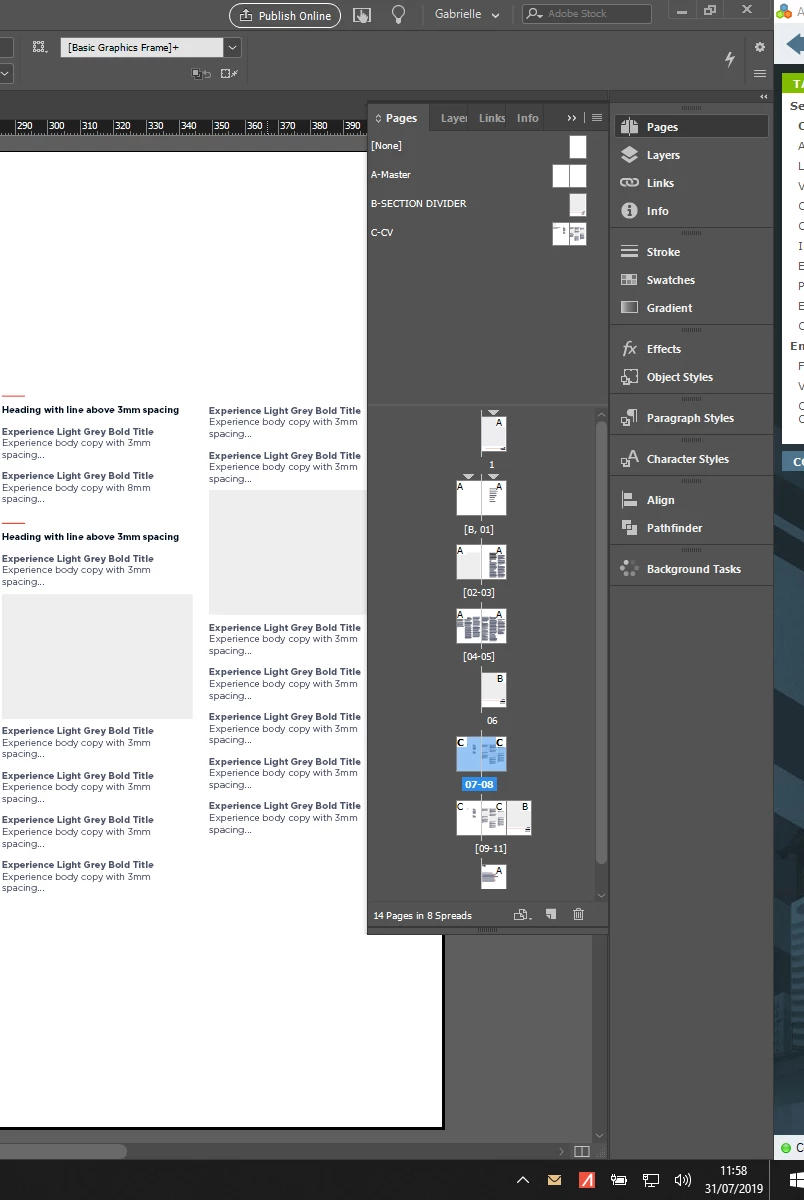Screen dimensions: 804x1200
Task: Open the Object Styles panel
Action: pos(692,377)
